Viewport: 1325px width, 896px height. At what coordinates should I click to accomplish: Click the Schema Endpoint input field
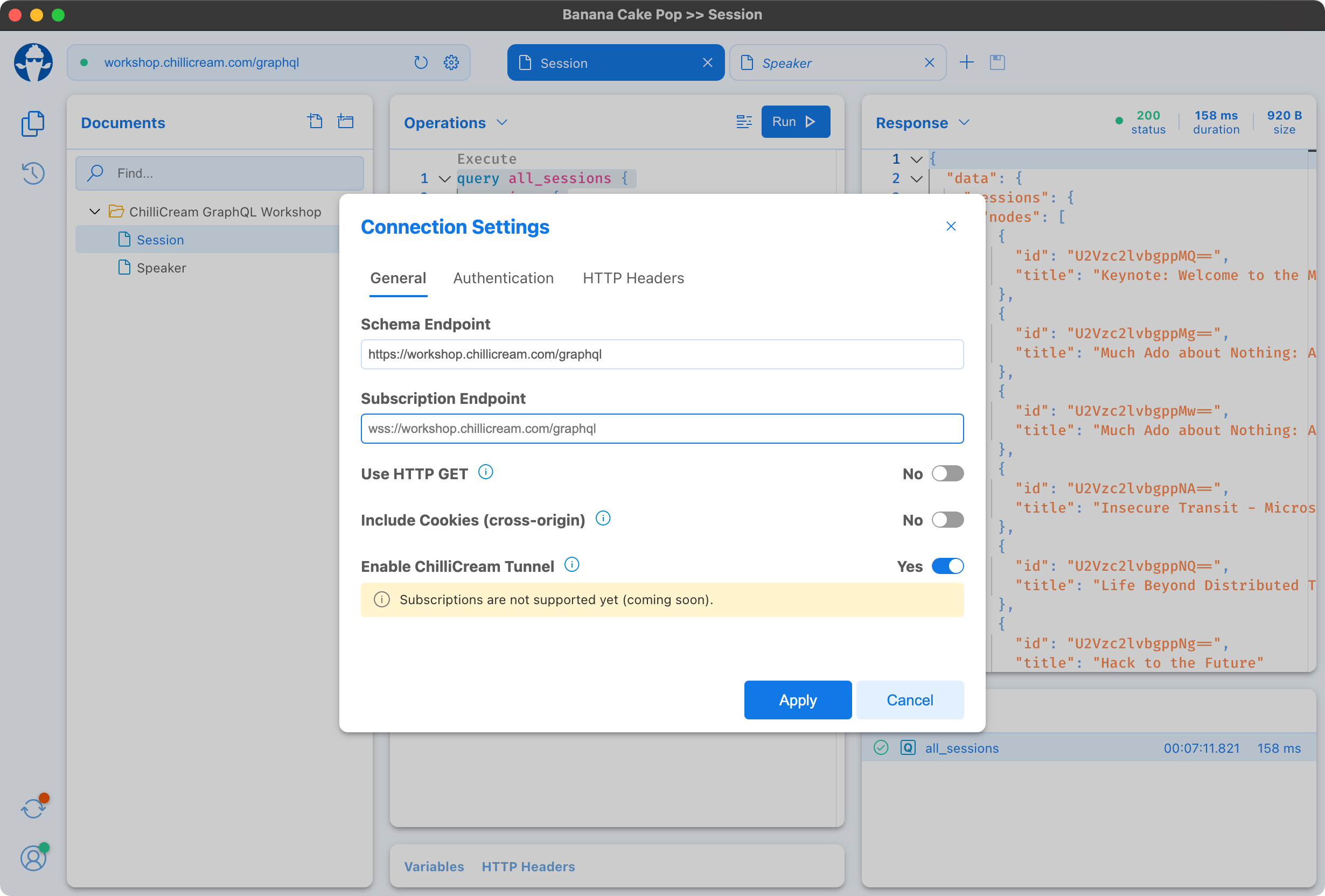coord(662,354)
